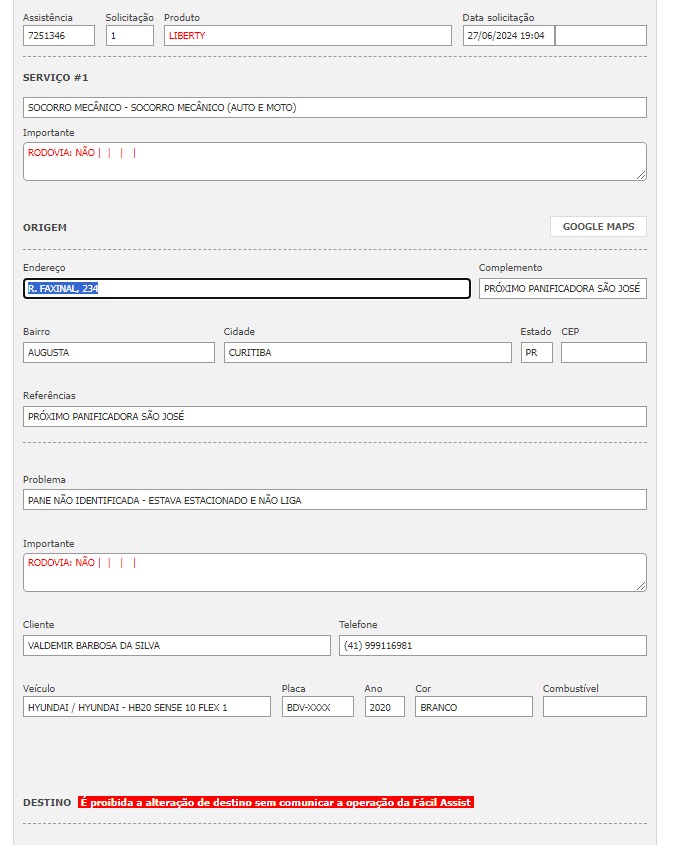Click the empty Combustível field
The height and width of the screenshot is (845, 676).
pyautogui.click(x=594, y=707)
